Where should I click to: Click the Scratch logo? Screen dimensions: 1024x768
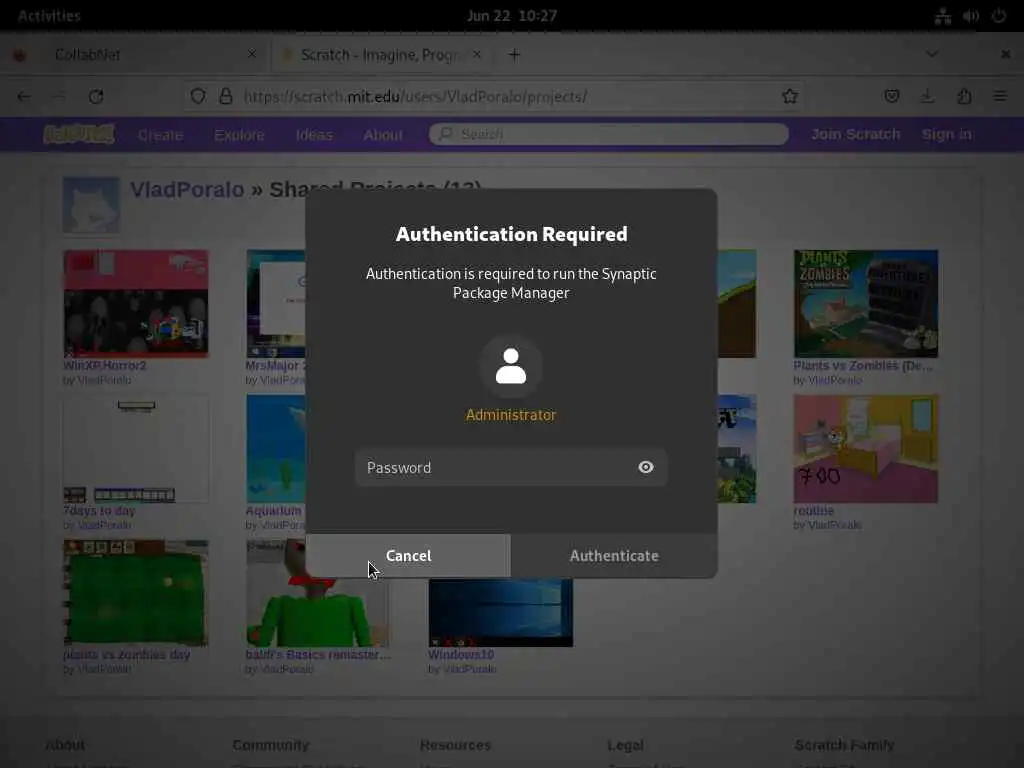click(79, 134)
